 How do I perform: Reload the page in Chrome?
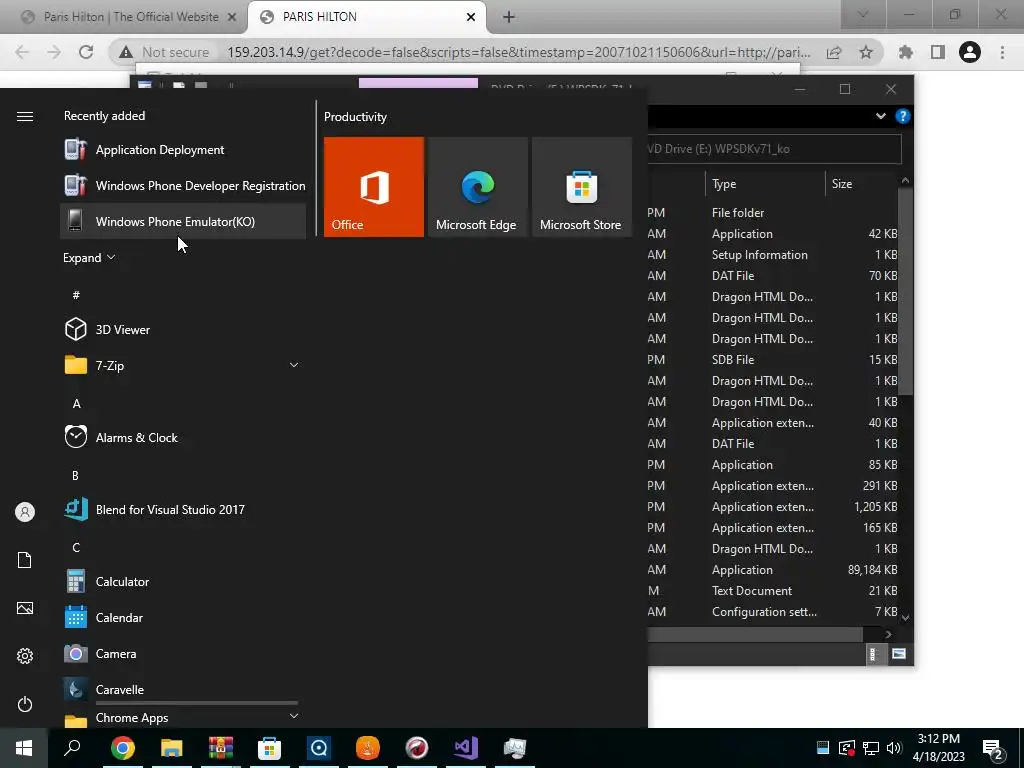(x=86, y=52)
